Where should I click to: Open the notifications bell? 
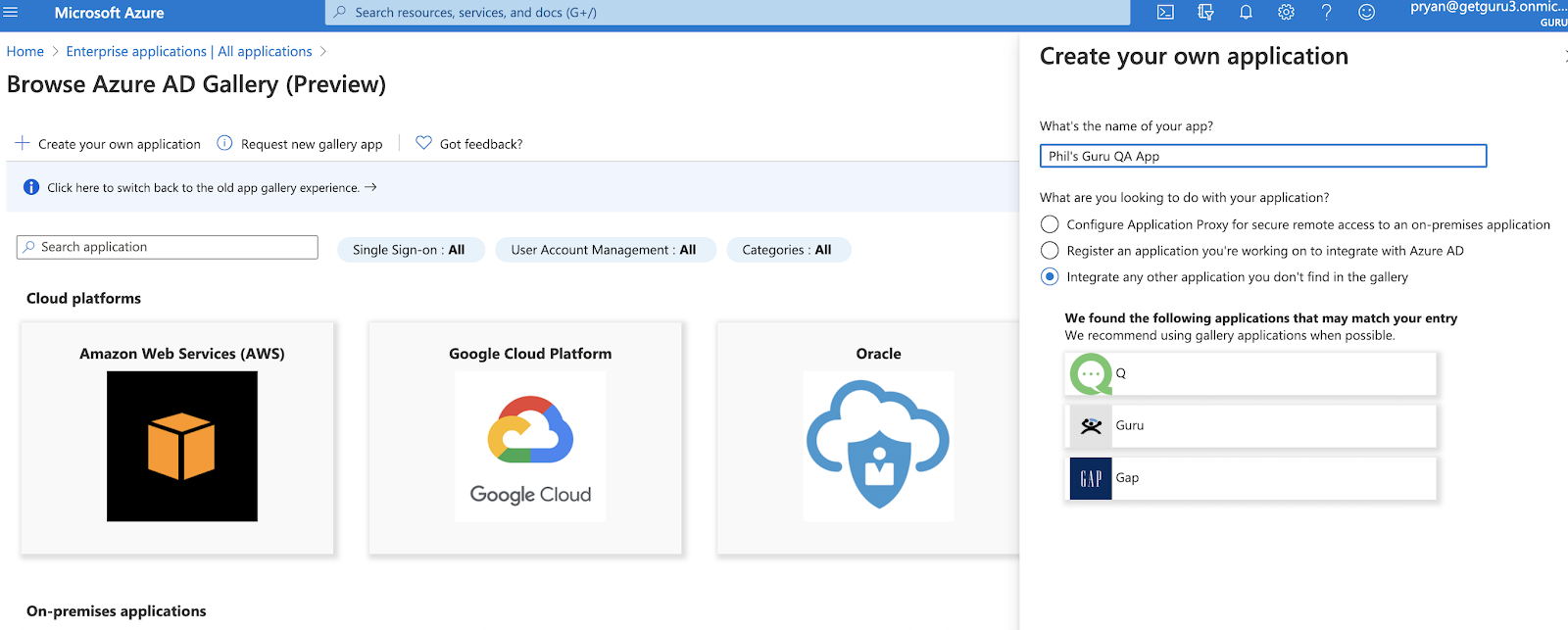[1246, 13]
